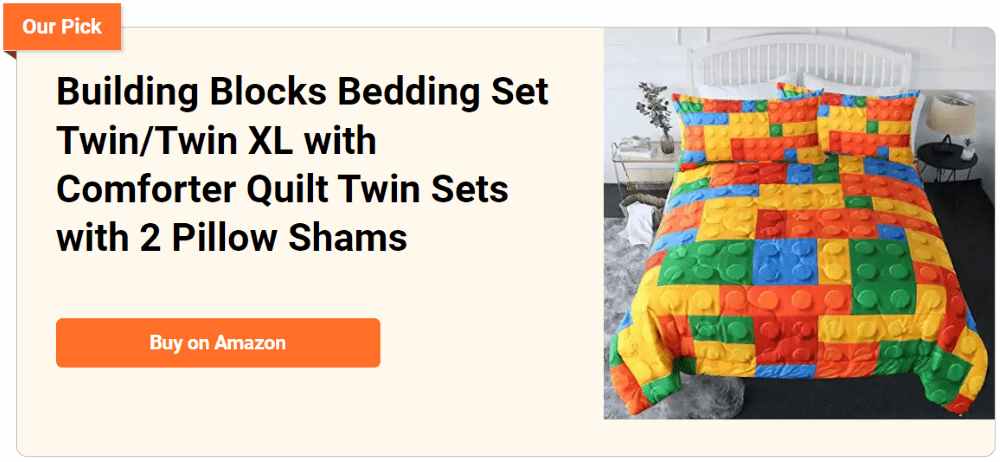Click the large blue block on comforter
The width and height of the screenshot is (1000, 462).
point(784,262)
